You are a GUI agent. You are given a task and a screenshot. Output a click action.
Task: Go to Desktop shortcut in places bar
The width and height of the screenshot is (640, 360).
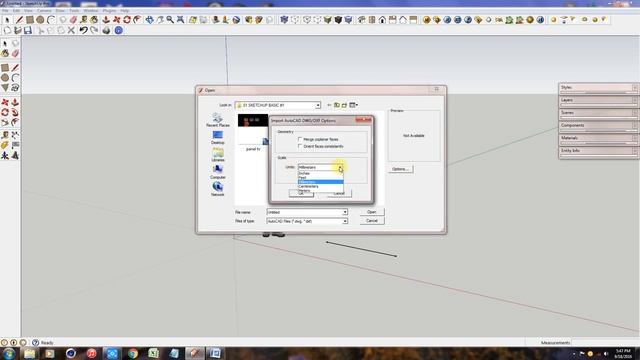pos(218,138)
